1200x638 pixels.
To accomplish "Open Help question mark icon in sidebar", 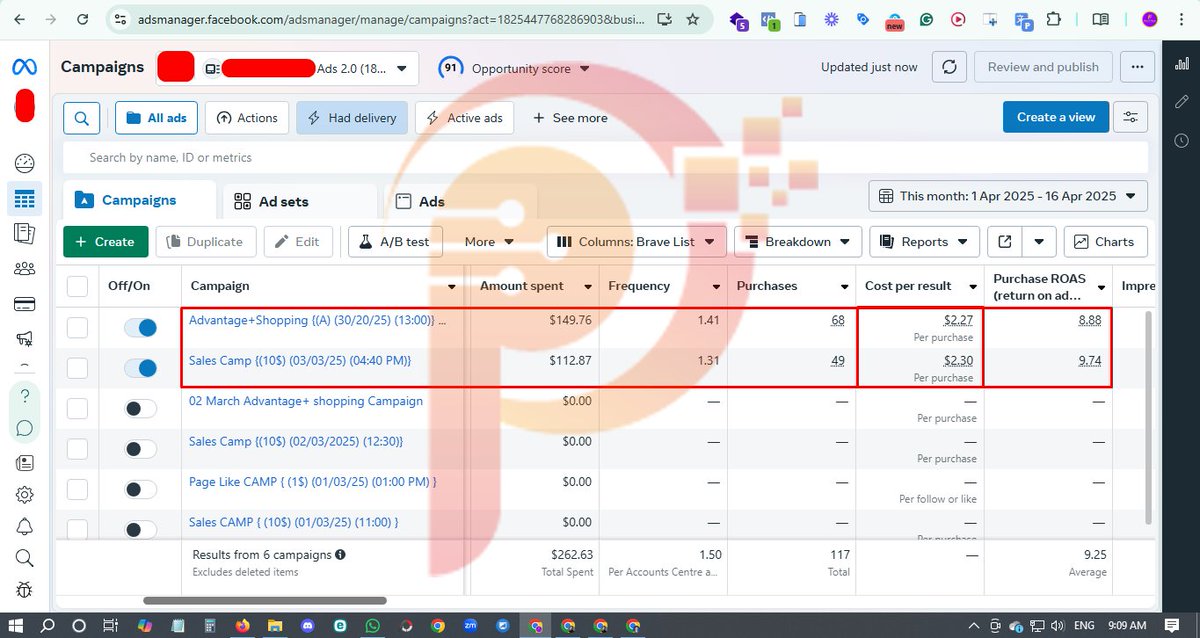I will coord(25,396).
